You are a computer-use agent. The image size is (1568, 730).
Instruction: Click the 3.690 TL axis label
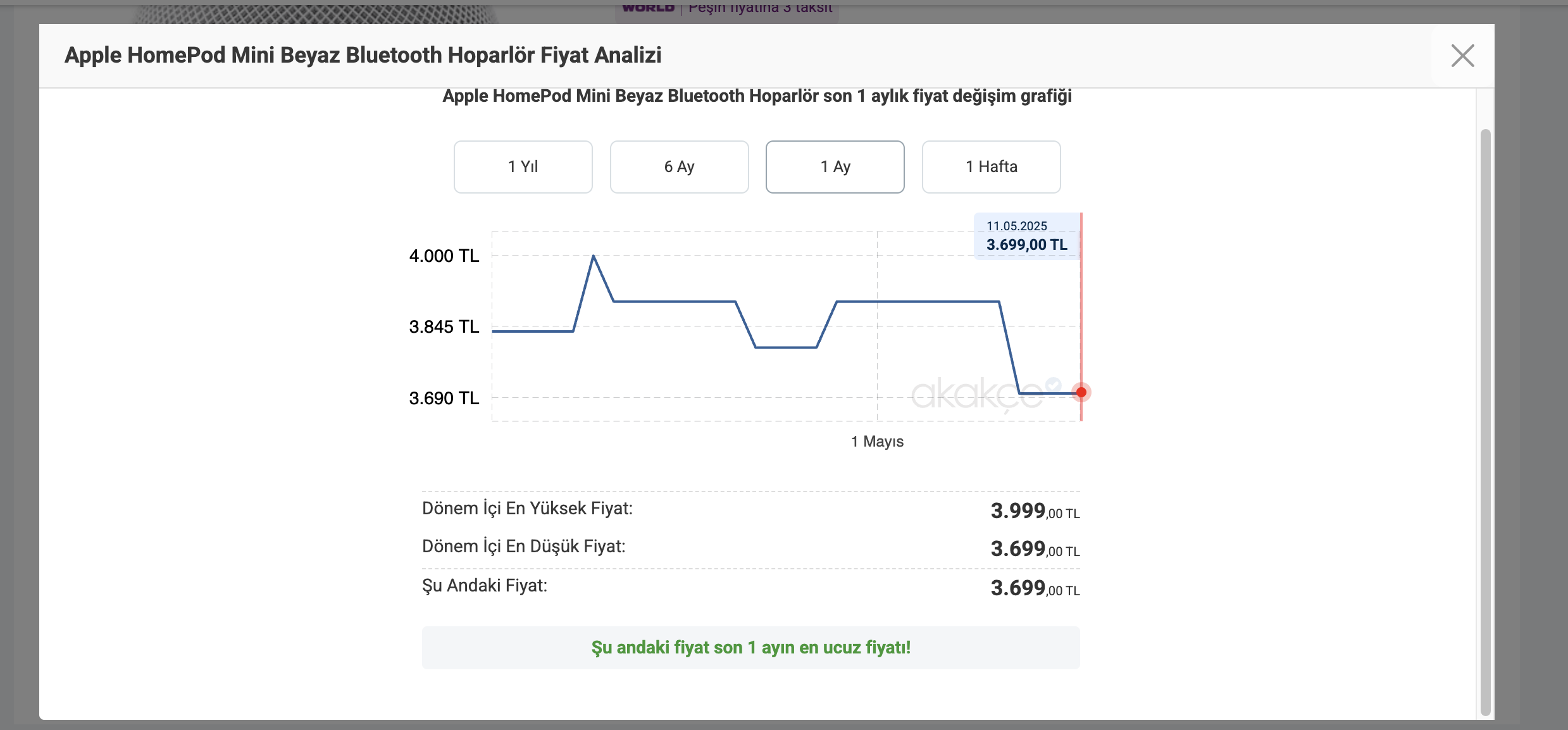tap(444, 399)
